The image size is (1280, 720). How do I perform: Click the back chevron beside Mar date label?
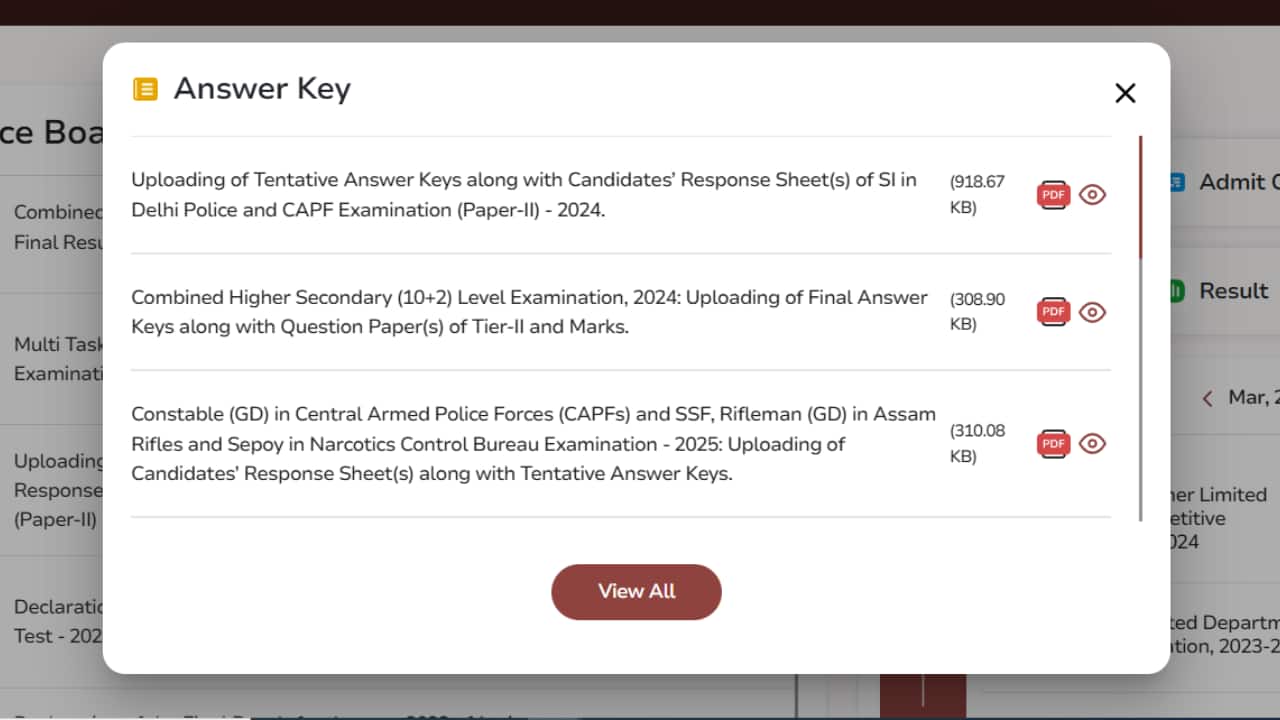pyautogui.click(x=1206, y=397)
